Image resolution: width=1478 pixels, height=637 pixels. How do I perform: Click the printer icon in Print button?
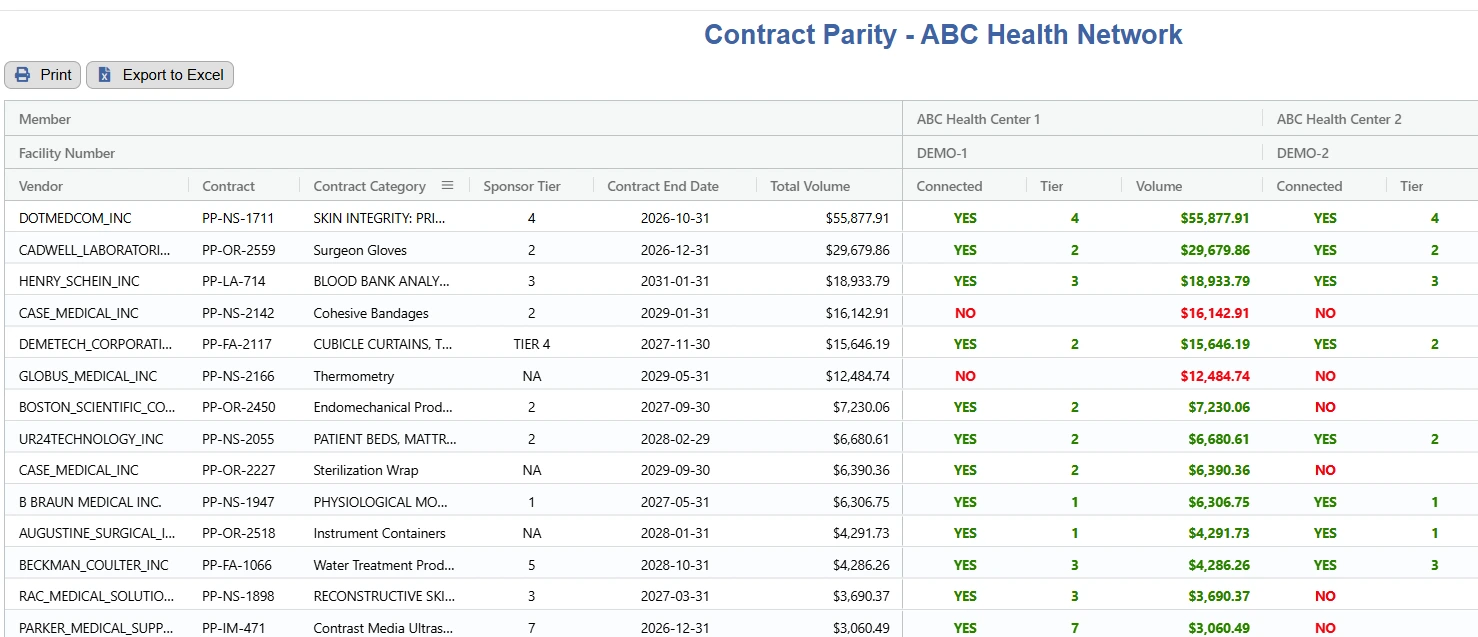(x=23, y=75)
